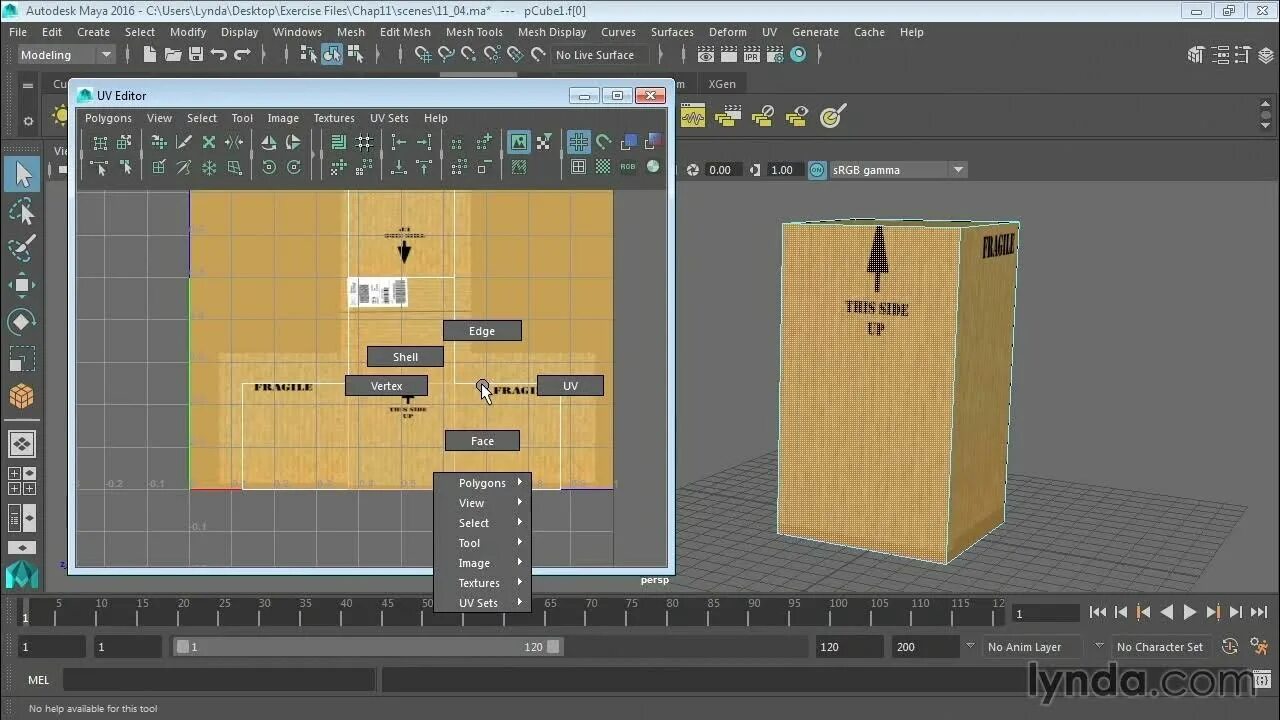Activate the Move tool in toolbox
This screenshot has width=1280, height=720.
coord(22,285)
